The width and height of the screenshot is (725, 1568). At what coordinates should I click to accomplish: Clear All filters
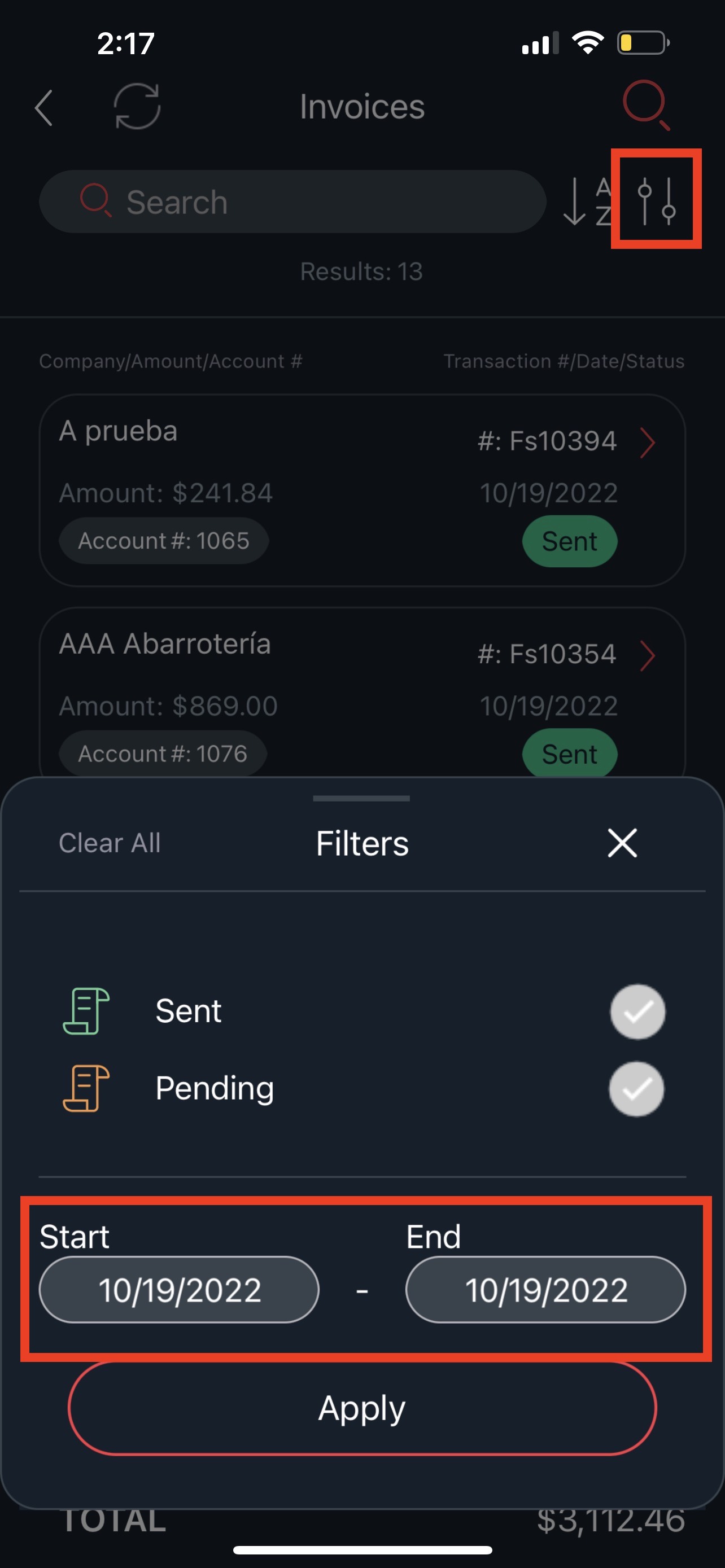click(110, 843)
